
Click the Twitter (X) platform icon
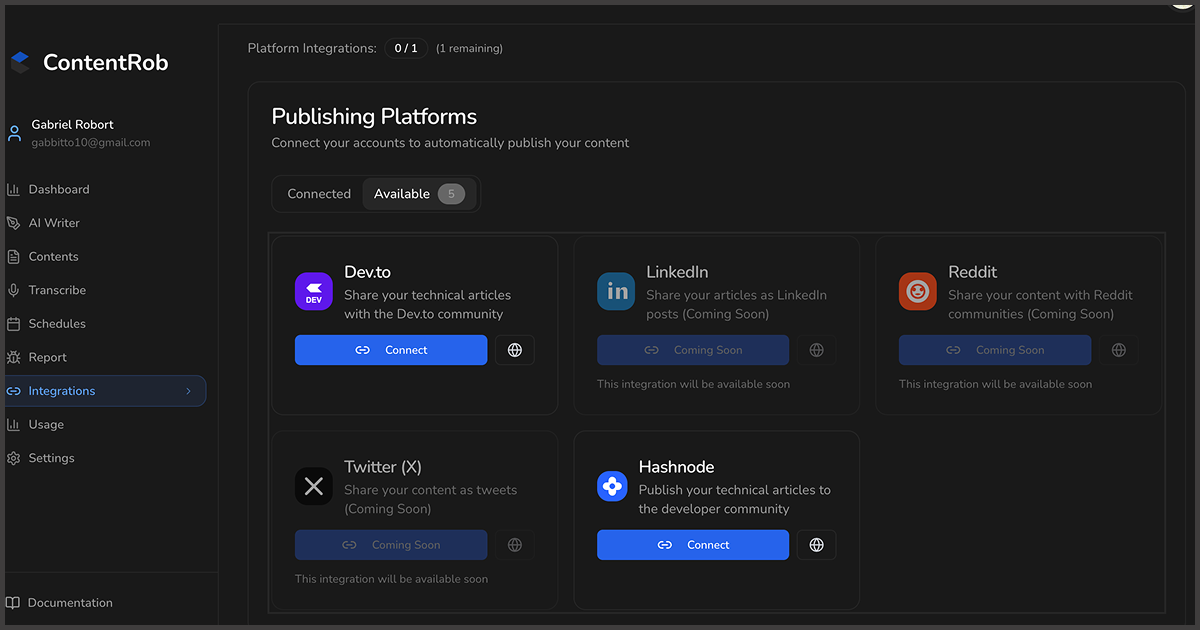point(313,486)
